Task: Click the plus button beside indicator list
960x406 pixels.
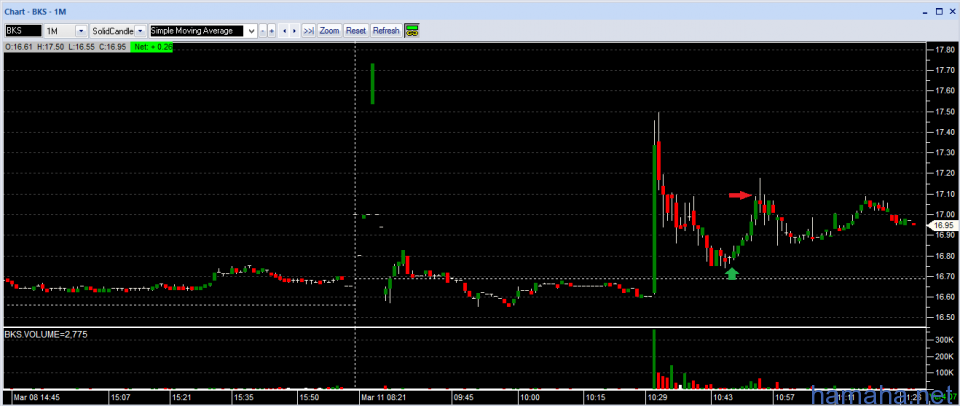Action: click(x=272, y=31)
